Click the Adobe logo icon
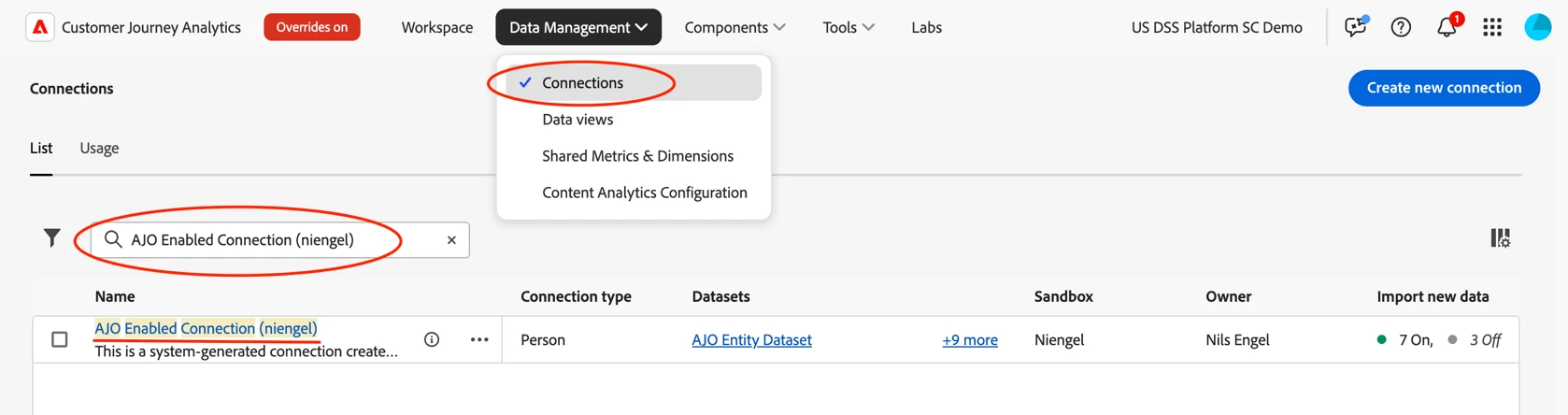1568x415 pixels. [x=40, y=27]
